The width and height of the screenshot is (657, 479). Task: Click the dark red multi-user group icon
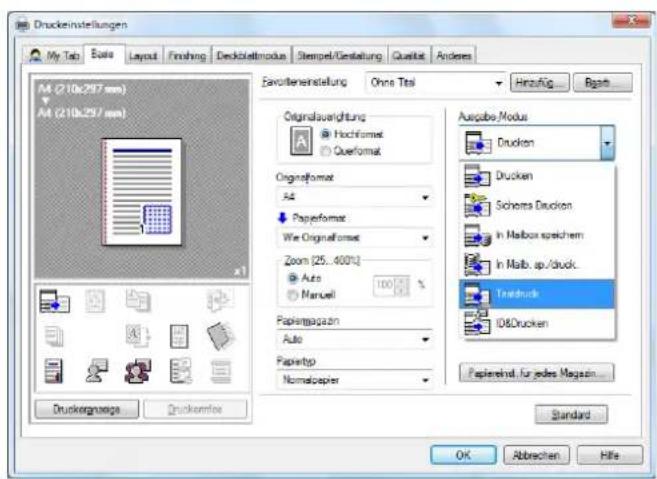[138, 371]
